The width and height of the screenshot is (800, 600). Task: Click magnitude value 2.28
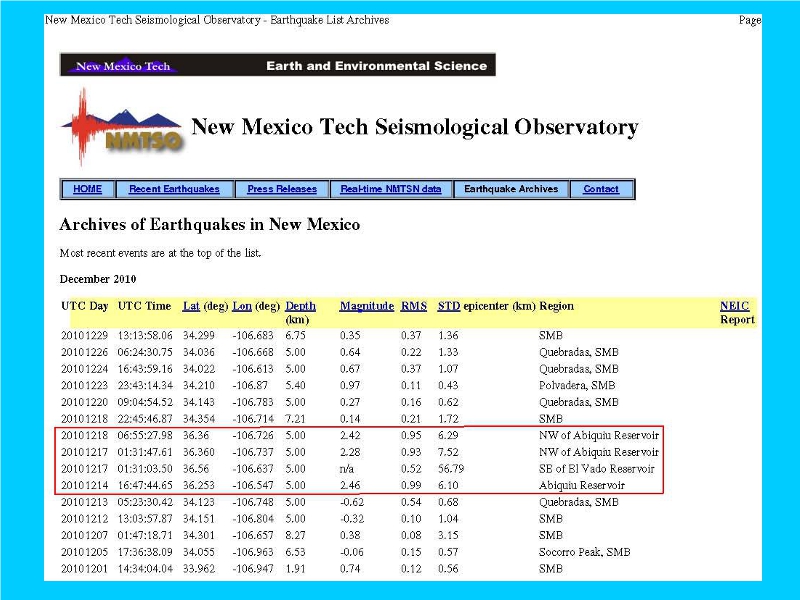click(x=351, y=453)
